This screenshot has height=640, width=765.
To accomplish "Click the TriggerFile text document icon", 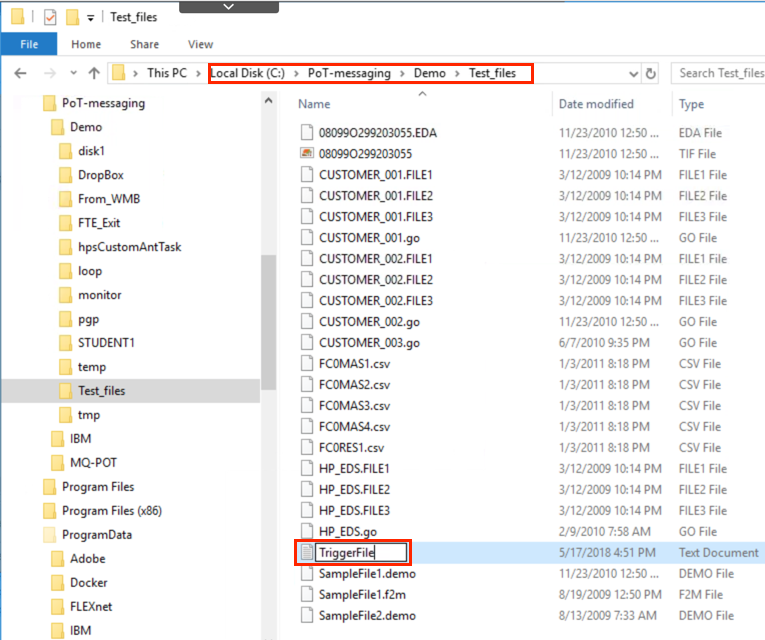I will click(306, 553).
